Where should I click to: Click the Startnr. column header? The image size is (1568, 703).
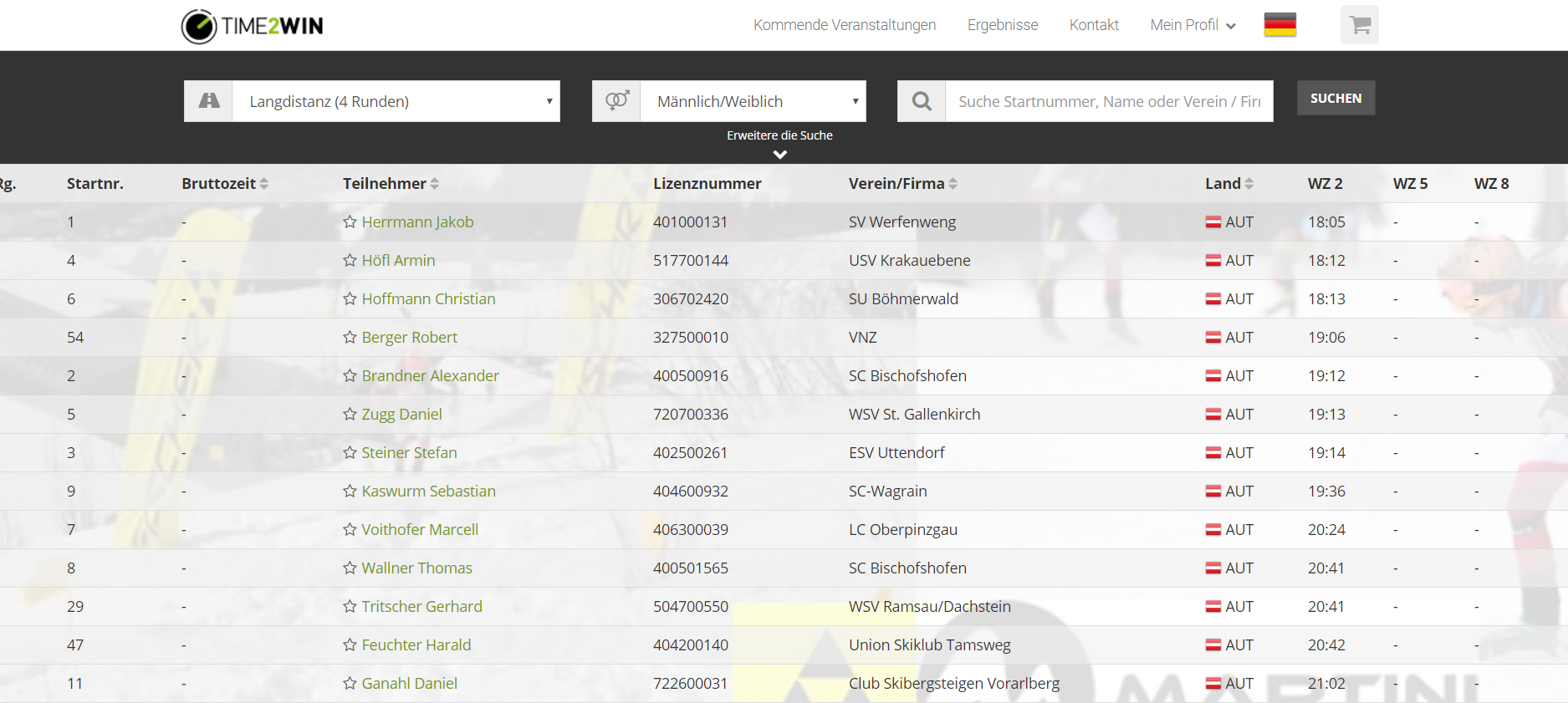click(94, 183)
